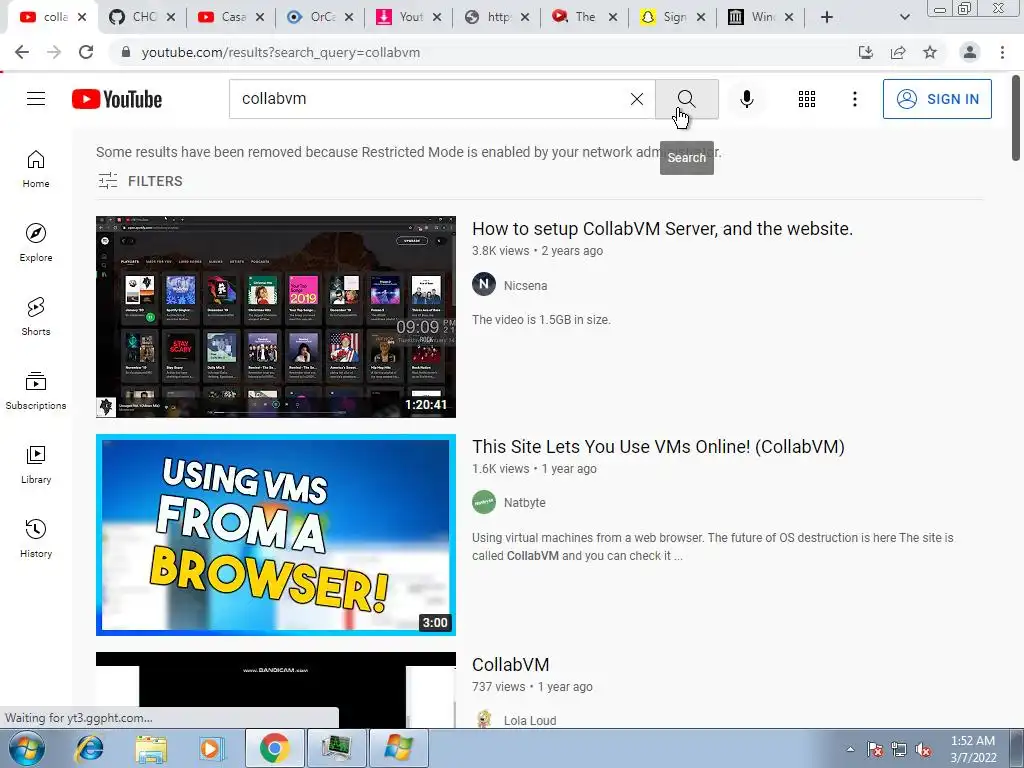Screen dimensions: 1024x768
Task: Click the magnifier search button
Action: [x=686, y=99]
